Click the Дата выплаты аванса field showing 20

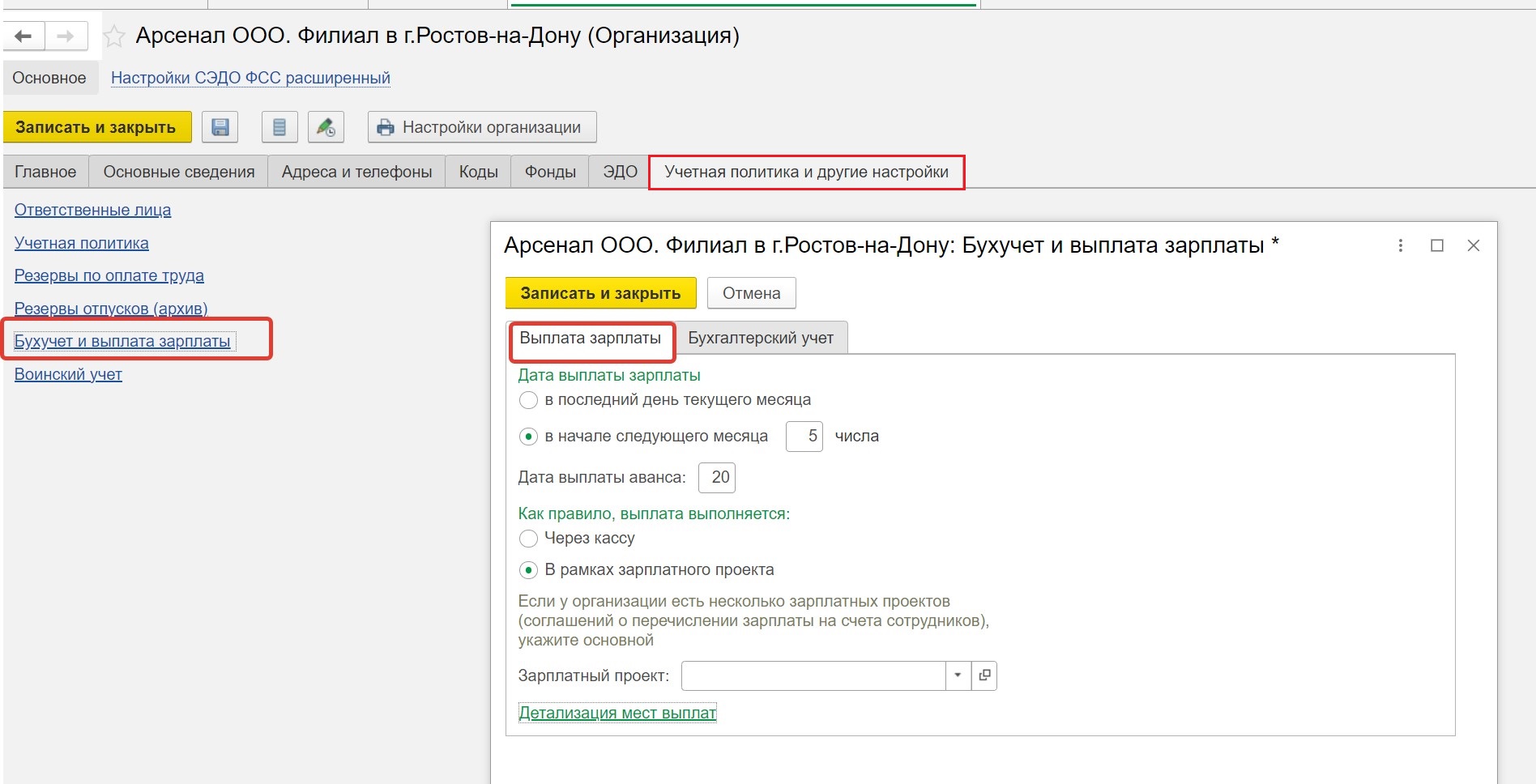click(x=717, y=477)
